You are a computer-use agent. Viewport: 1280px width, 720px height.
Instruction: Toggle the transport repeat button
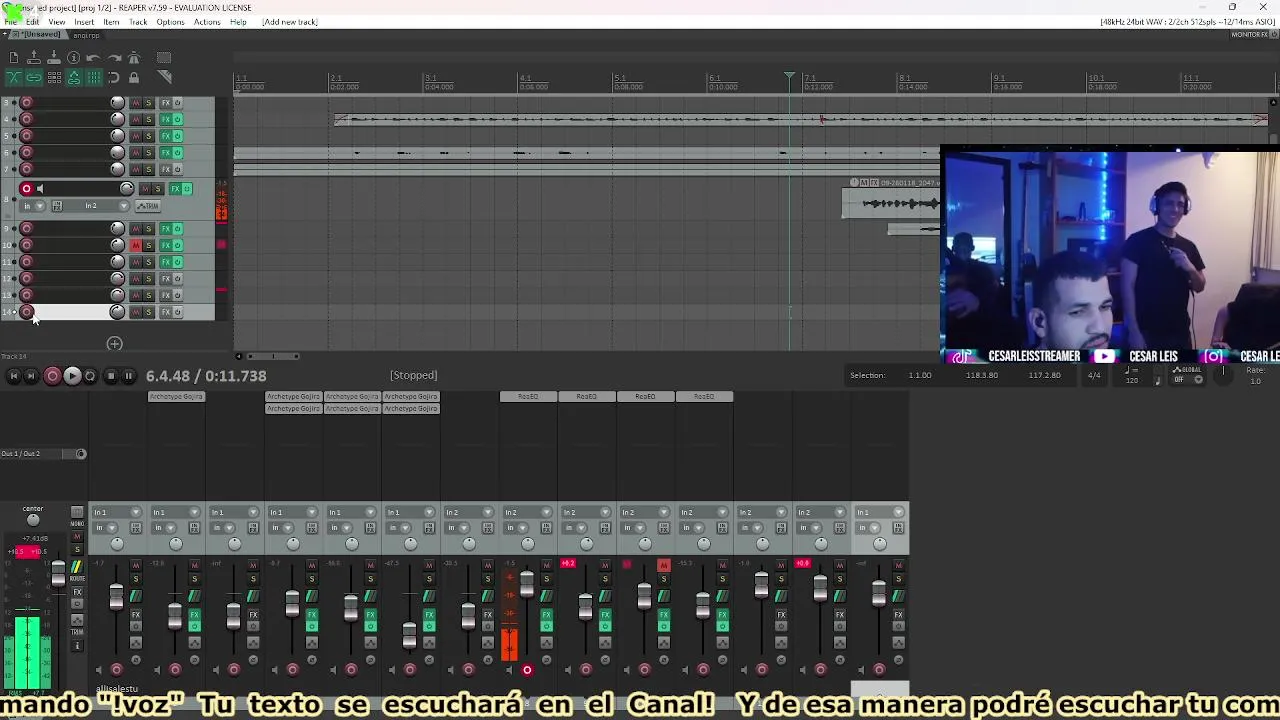[90, 376]
